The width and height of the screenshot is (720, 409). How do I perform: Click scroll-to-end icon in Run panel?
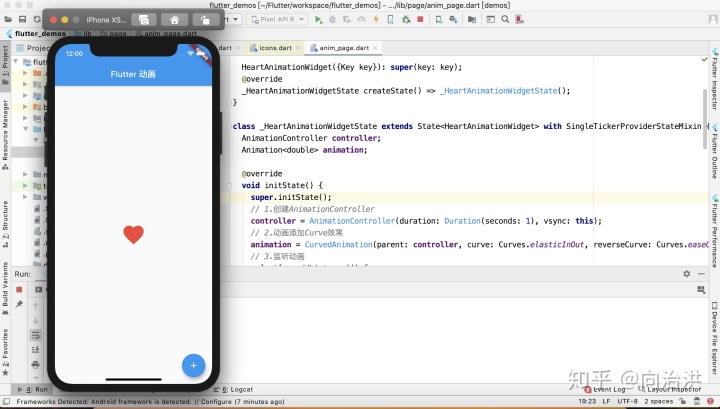point(35,350)
